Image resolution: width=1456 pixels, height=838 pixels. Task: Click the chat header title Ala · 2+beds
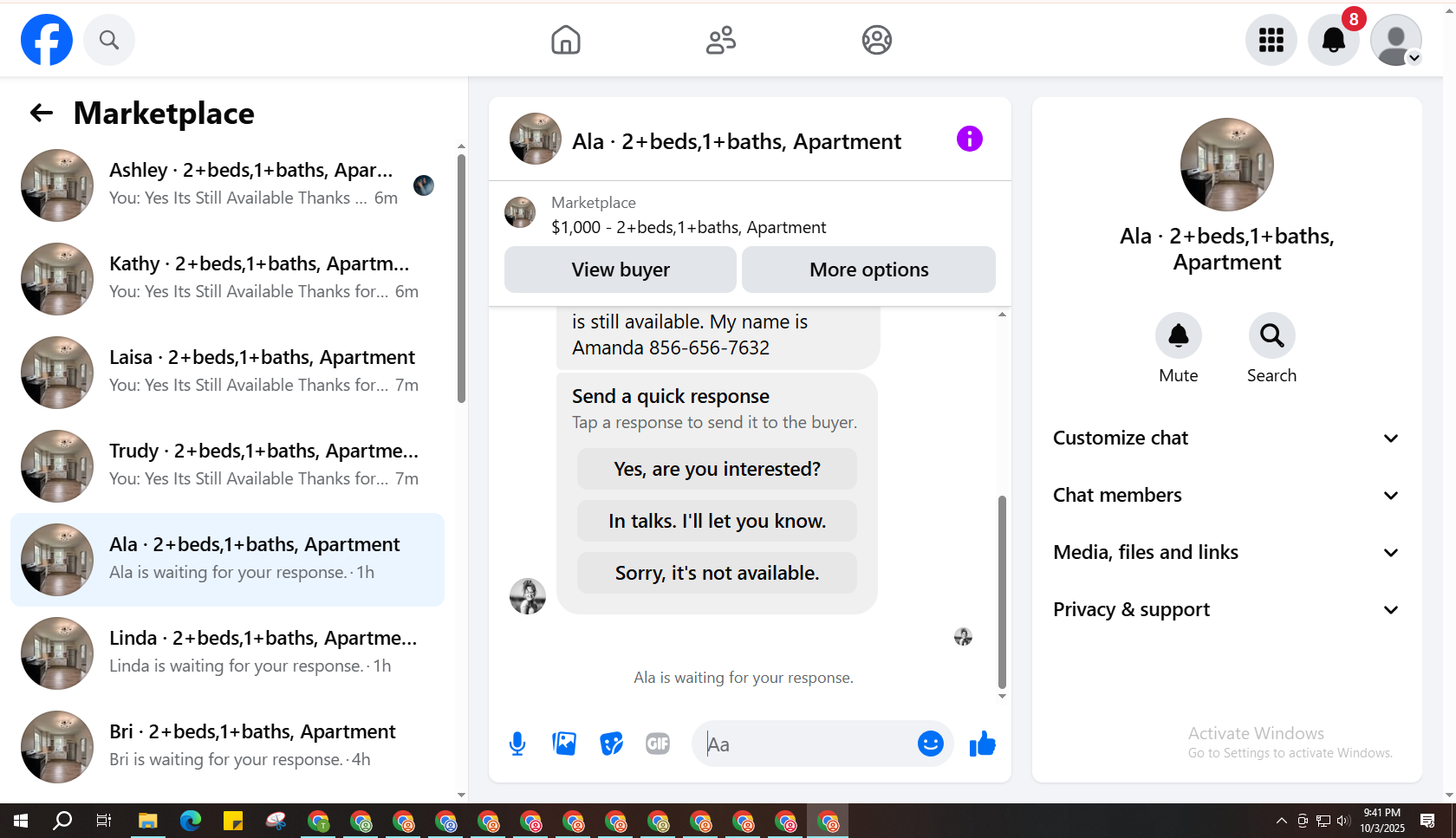point(737,141)
